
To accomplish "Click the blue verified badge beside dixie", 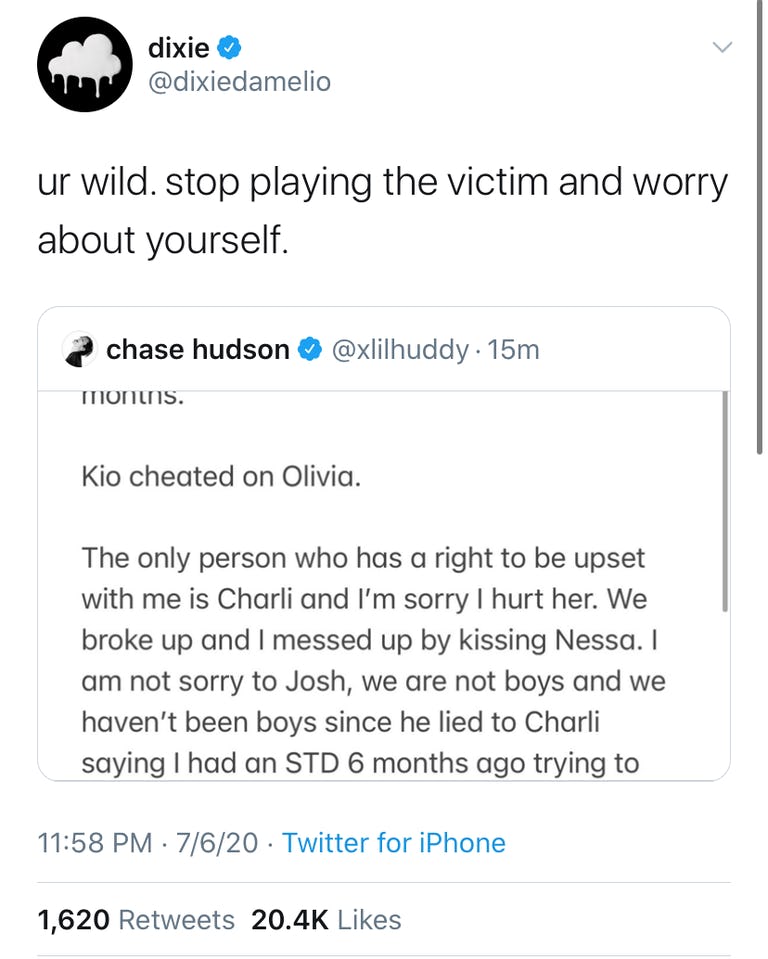I will [230, 46].
